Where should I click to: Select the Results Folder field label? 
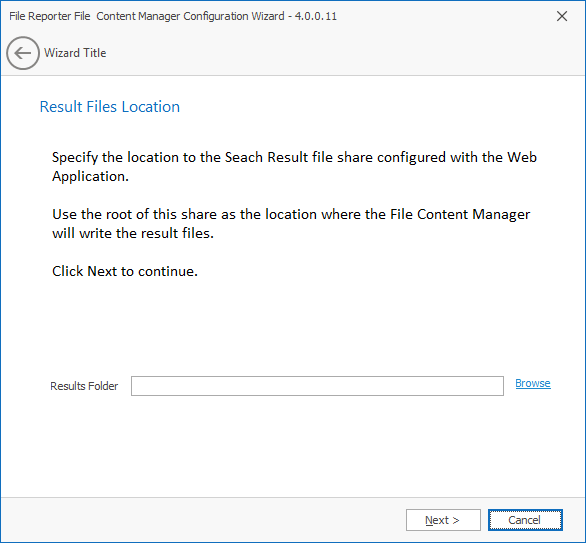pos(84,386)
